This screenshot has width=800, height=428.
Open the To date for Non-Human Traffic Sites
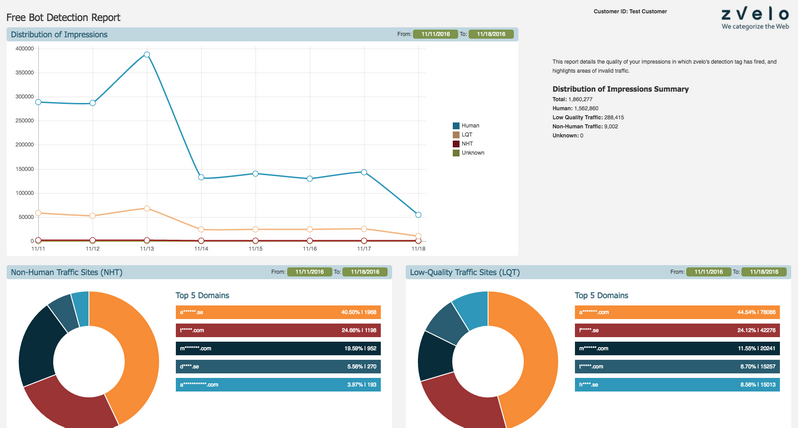click(363, 271)
